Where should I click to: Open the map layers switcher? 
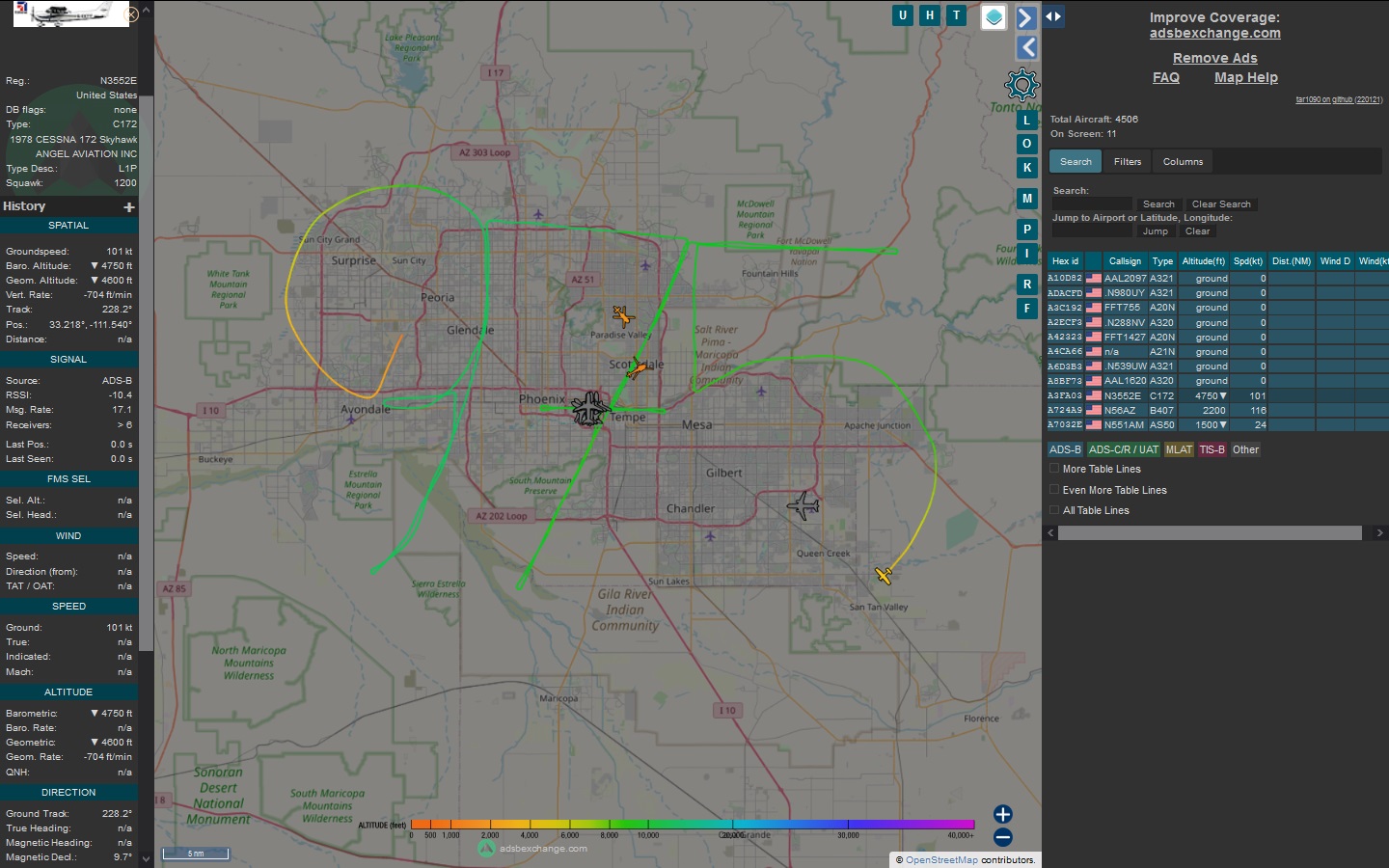tap(994, 17)
